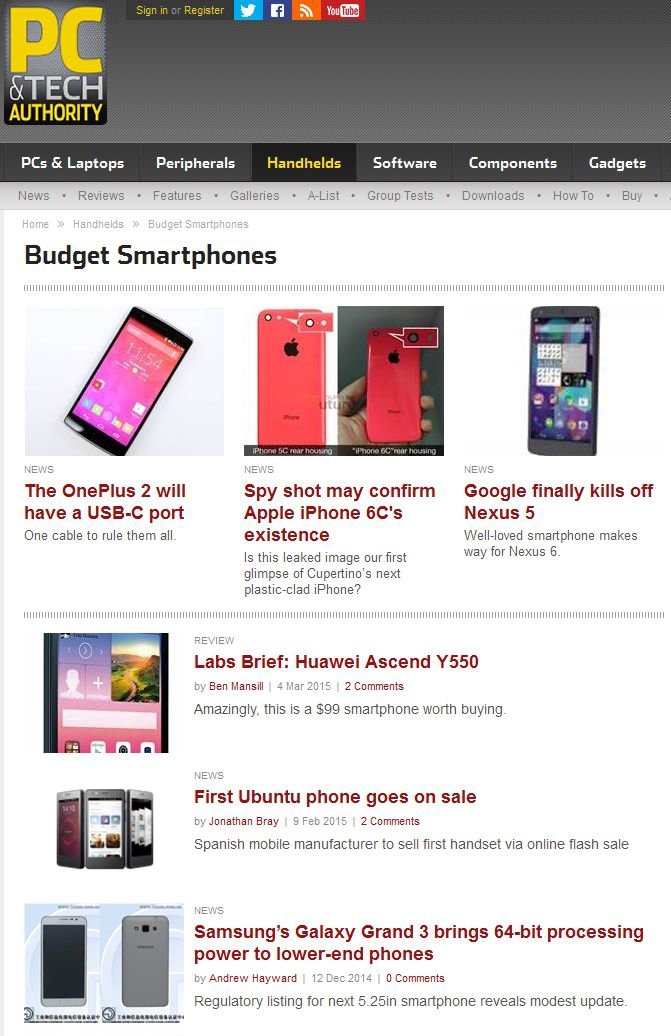Open Labs Brief: Huawei Ascend Y550 article

(x=336, y=661)
